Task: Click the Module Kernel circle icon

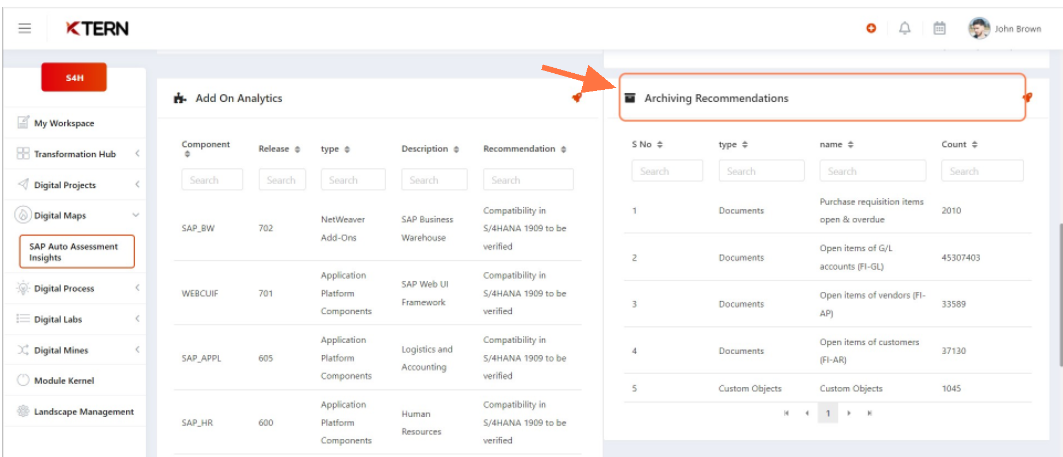Action: coord(23,380)
